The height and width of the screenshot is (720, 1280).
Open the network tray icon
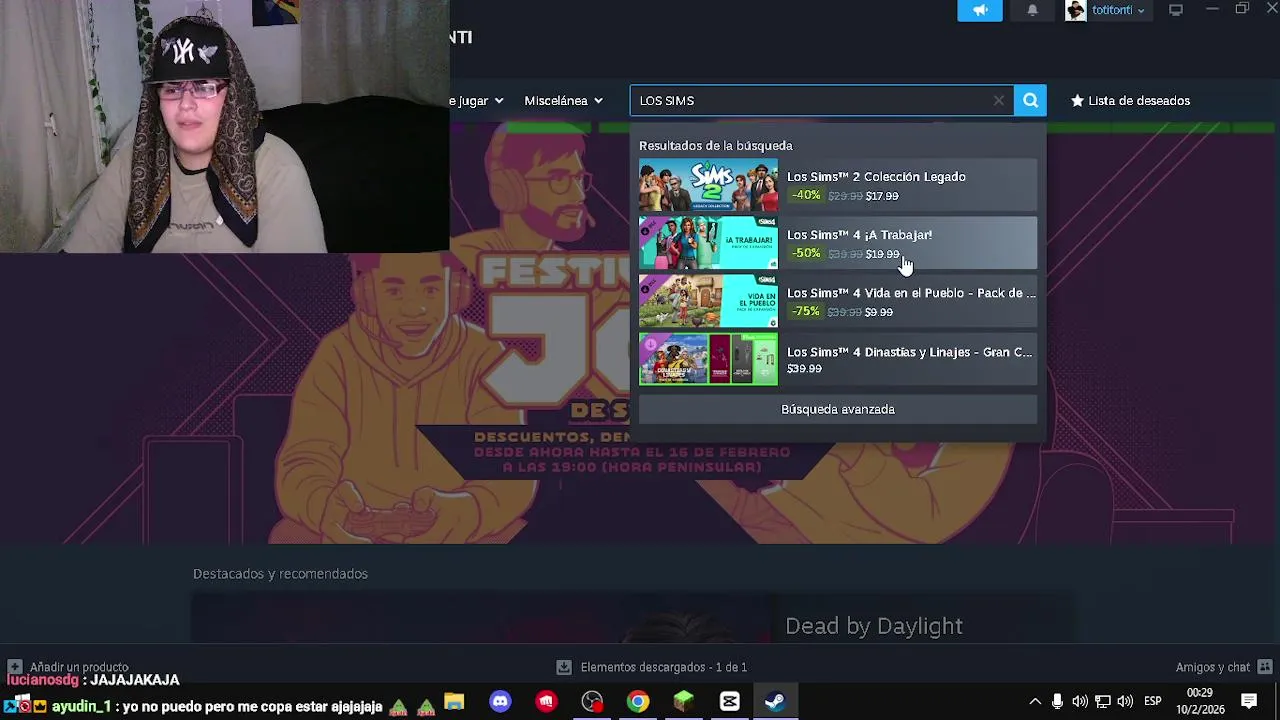[1103, 701]
